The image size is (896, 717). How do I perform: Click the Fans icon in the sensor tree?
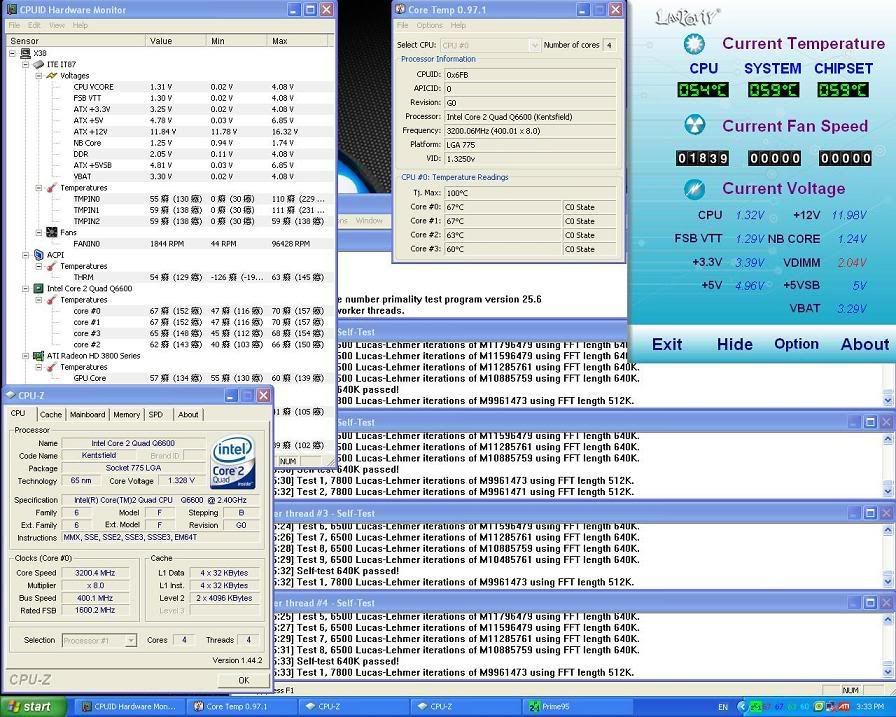pyautogui.click(x=51, y=233)
